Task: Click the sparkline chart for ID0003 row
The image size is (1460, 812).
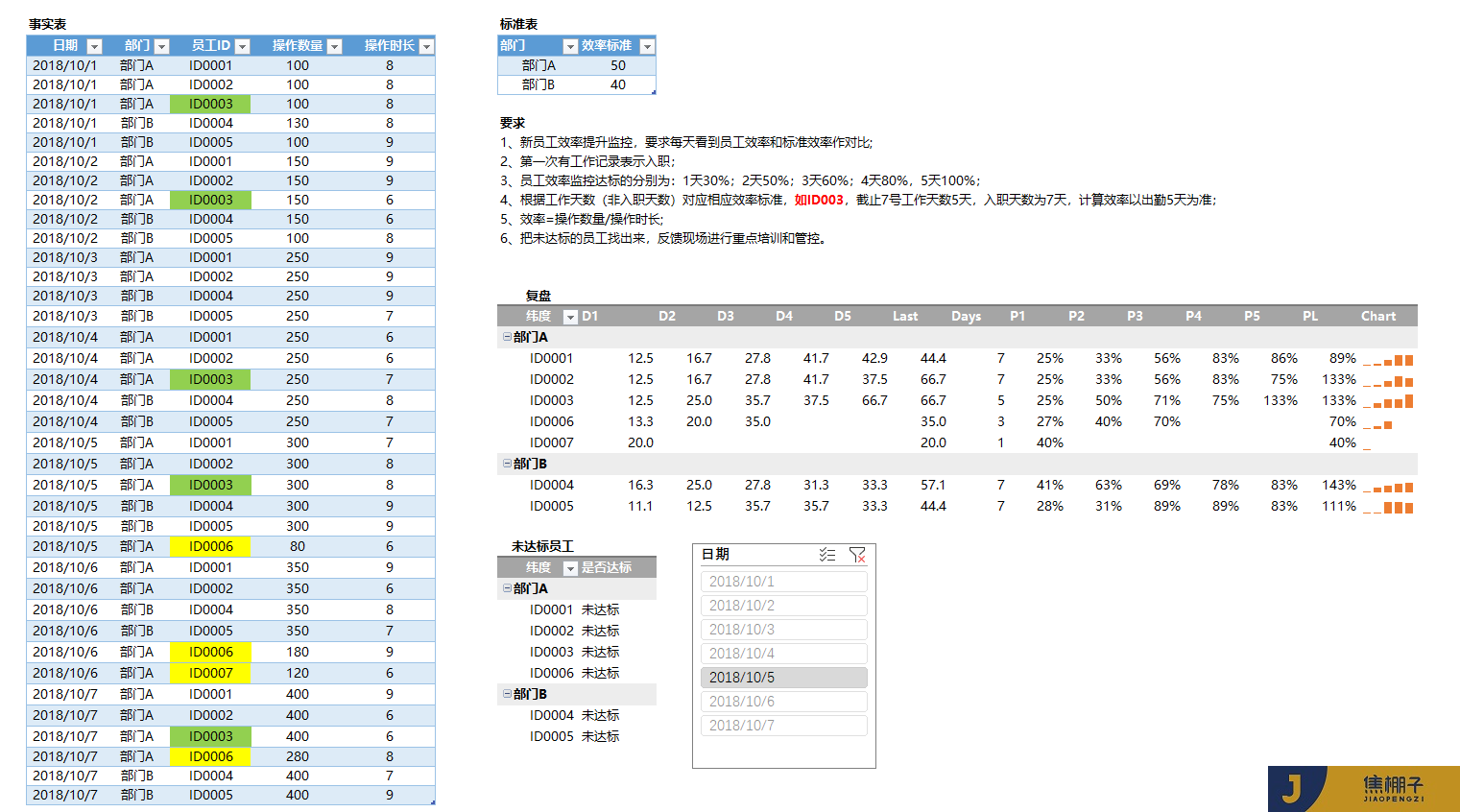Action: tap(1388, 401)
